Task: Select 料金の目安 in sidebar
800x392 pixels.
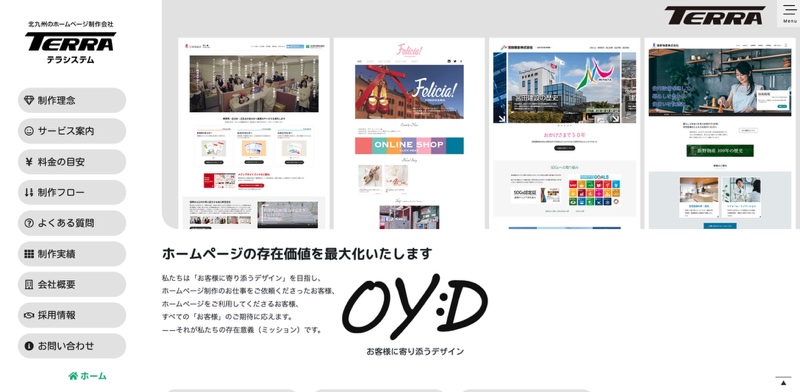Action: 72,162
